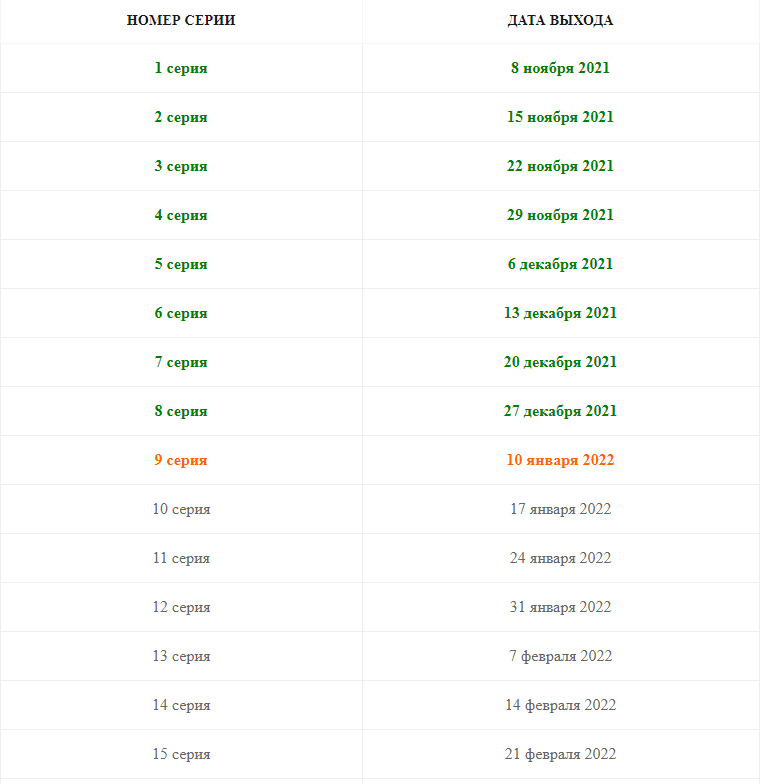Click the date "15 ноября 2021"
This screenshot has width=761, height=784.
(x=560, y=117)
